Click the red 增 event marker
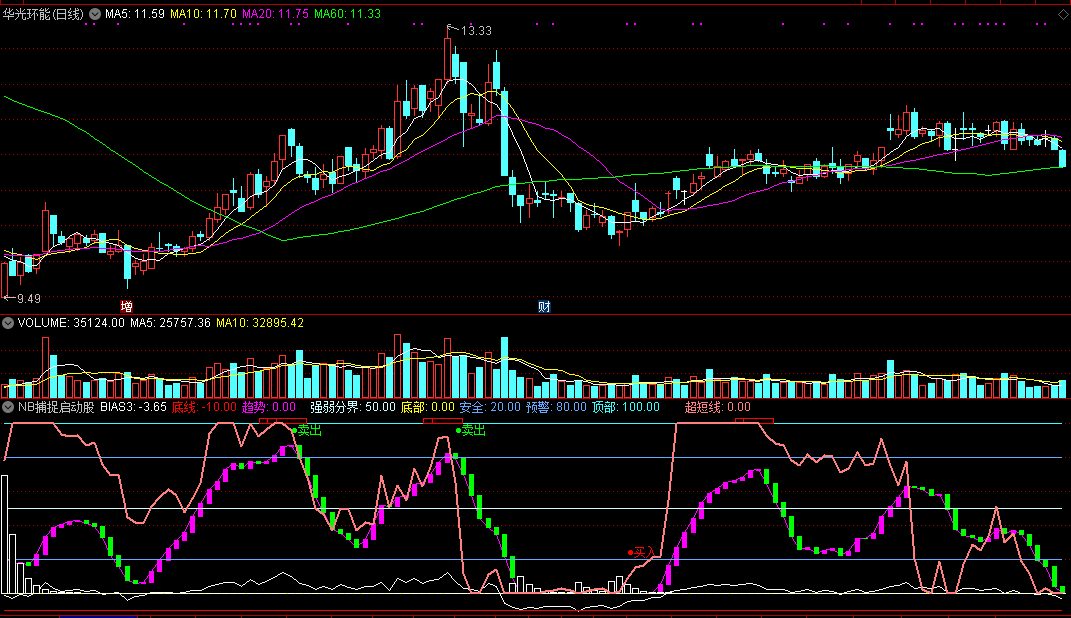Viewport: 1071px width, 618px height. 126,307
